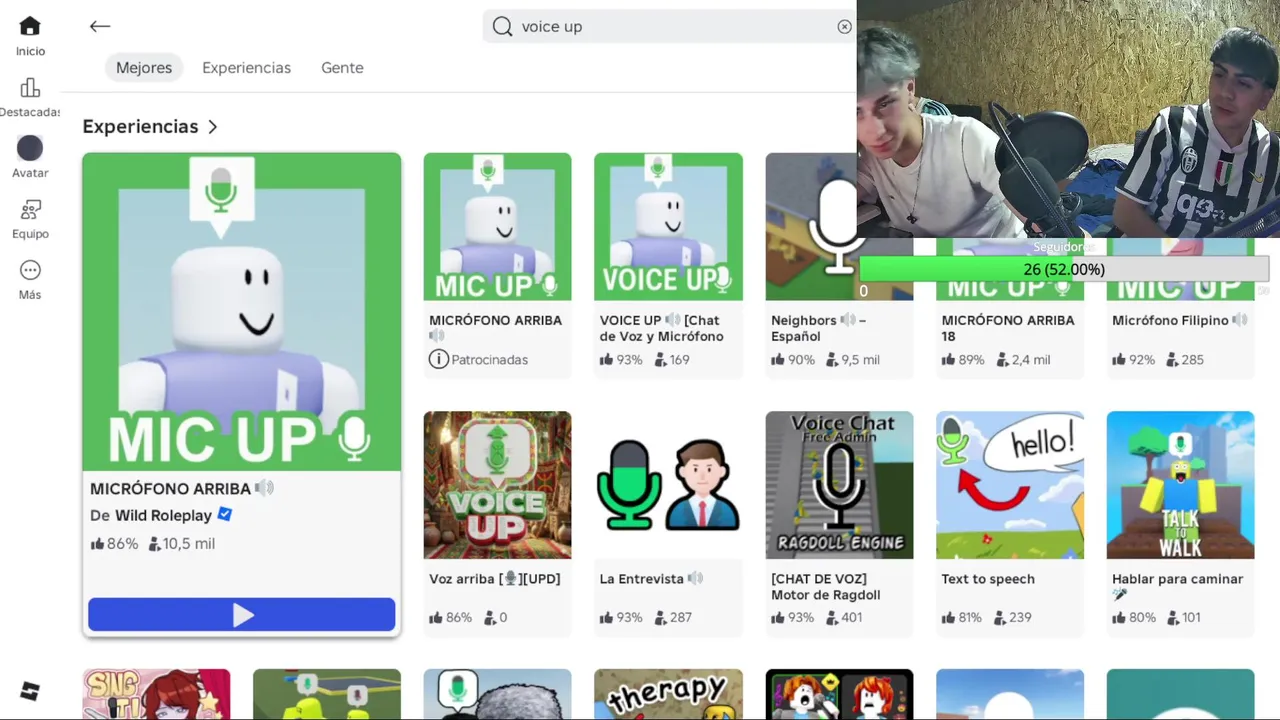
Task: Open the Inicio home icon
Action: (x=30, y=26)
